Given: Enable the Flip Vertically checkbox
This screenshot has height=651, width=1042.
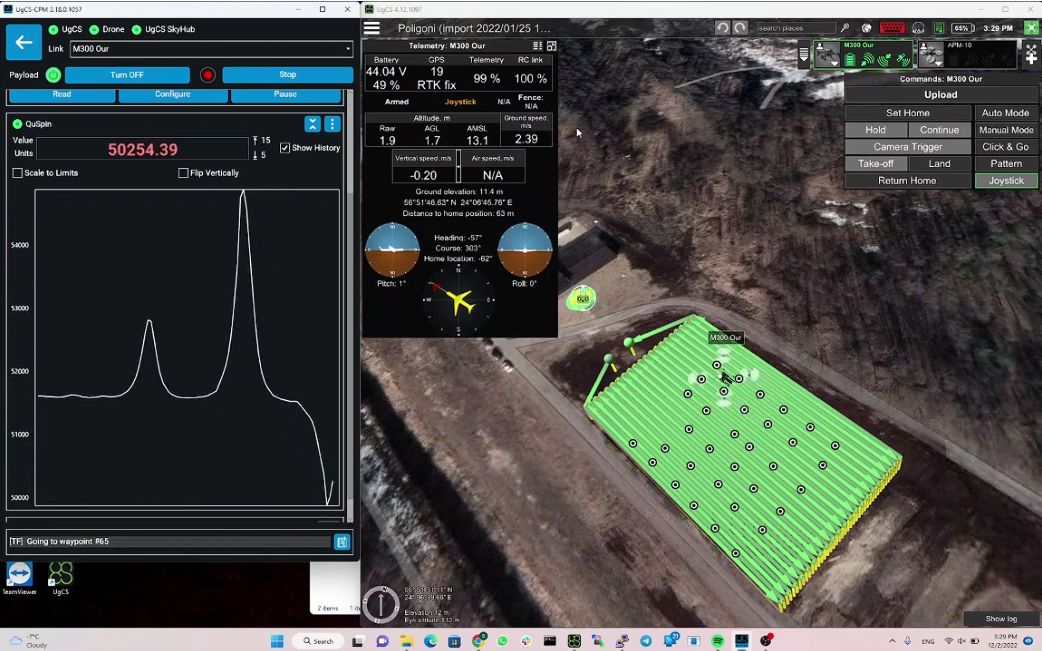Looking at the screenshot, I should tap(183, 173).
